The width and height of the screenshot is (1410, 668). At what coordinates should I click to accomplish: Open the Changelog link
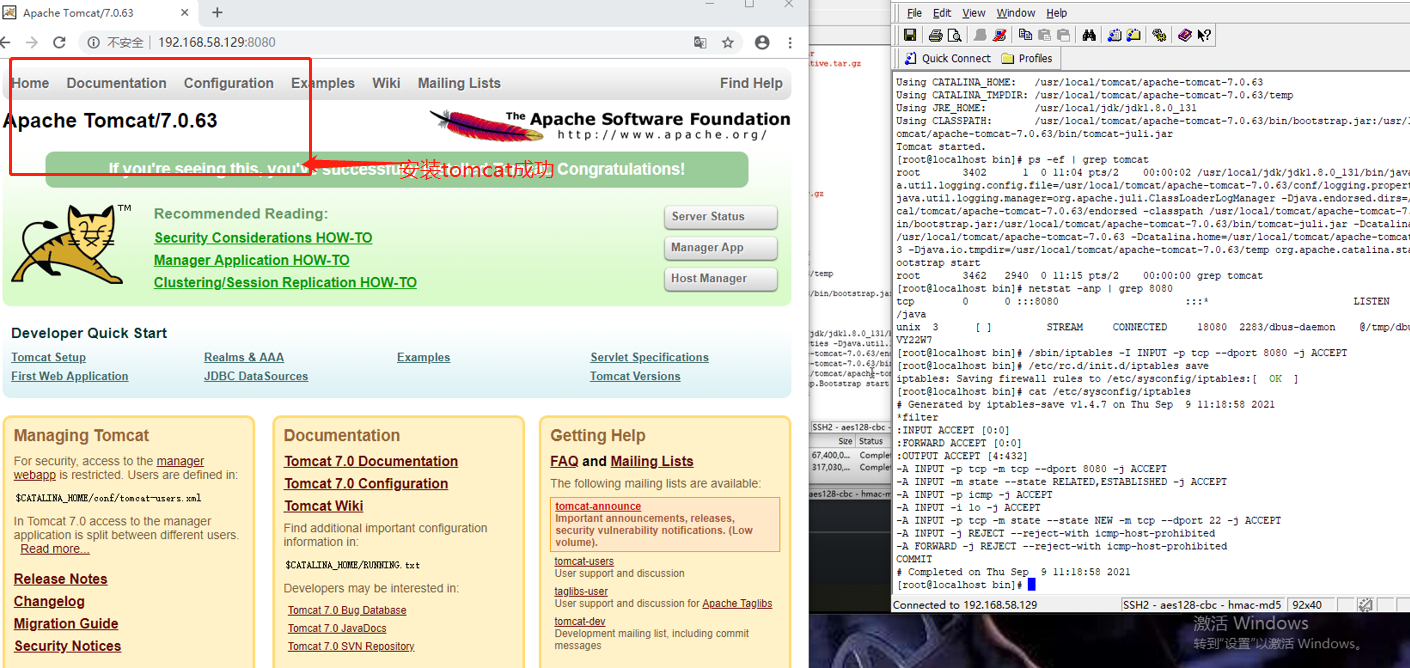(x=49, y=601)
